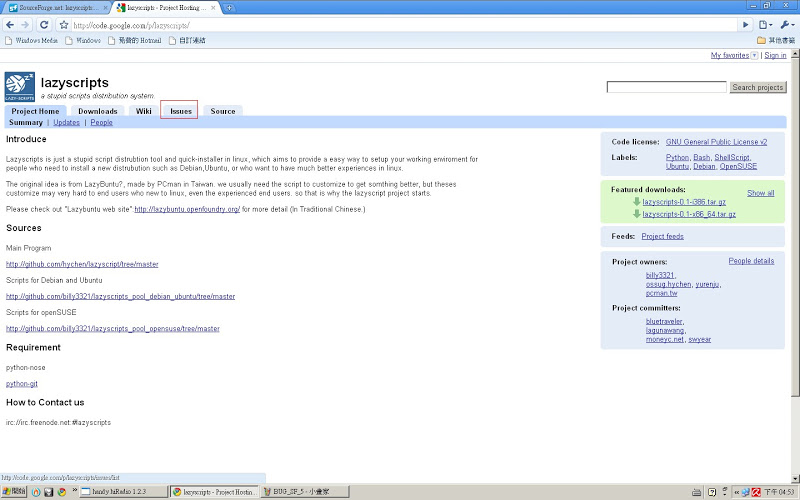
Task: Click the Go arrow beside address bar
Action: pyautogui.click(x=745, y=24)
